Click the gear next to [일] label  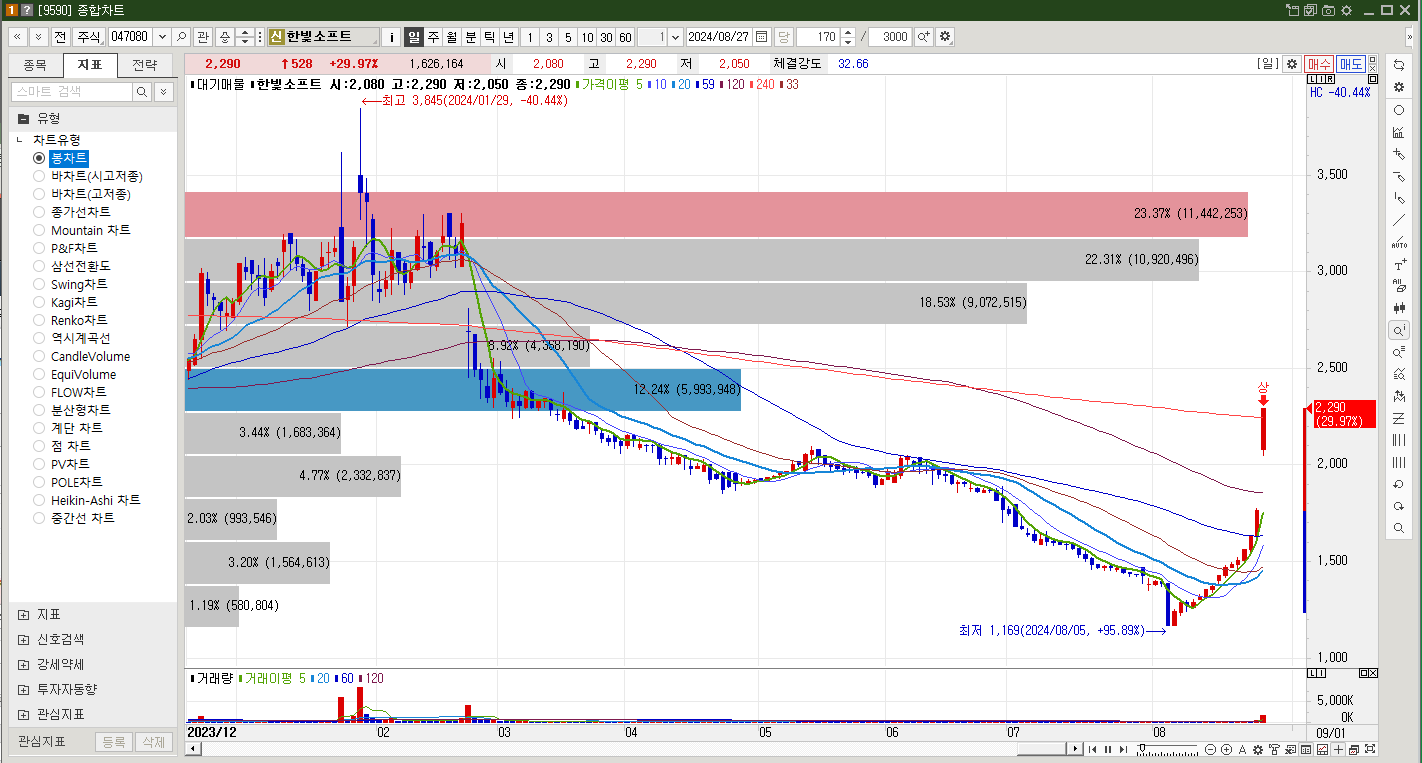coord(1292,63)
